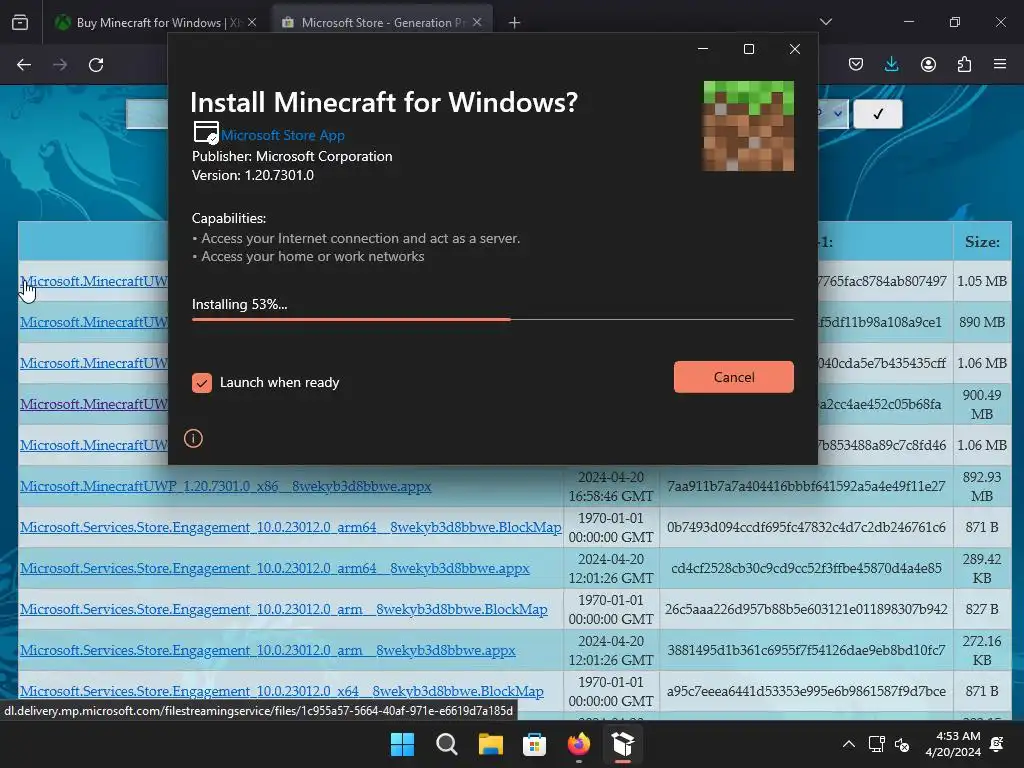Click the Minecraft grass block thumbnail
The height and width of the screenshot is (768, 1024).
[748, 126]
